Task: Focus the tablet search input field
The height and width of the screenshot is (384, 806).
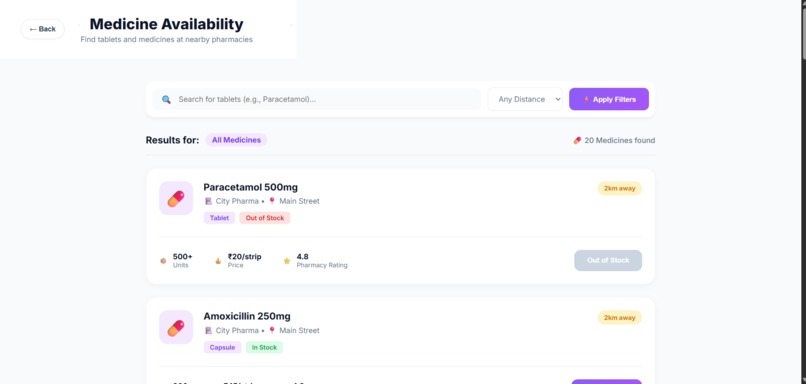Action: tap(317, 99)
